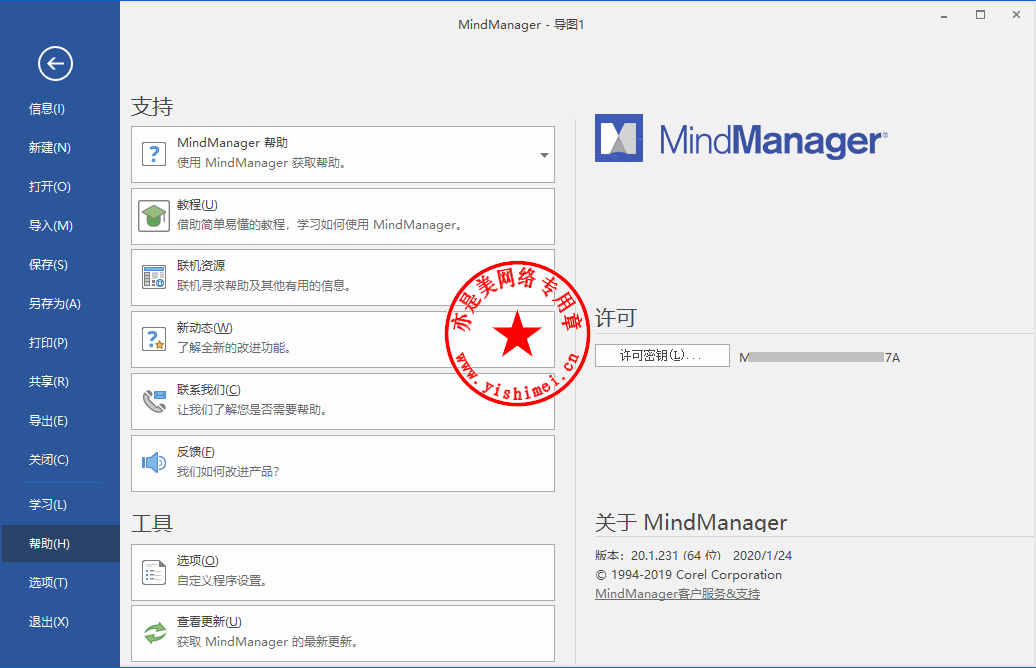
Task: Click the description 我们如何改进产品?
Action: pyautogui.click(x=228, y=472)
